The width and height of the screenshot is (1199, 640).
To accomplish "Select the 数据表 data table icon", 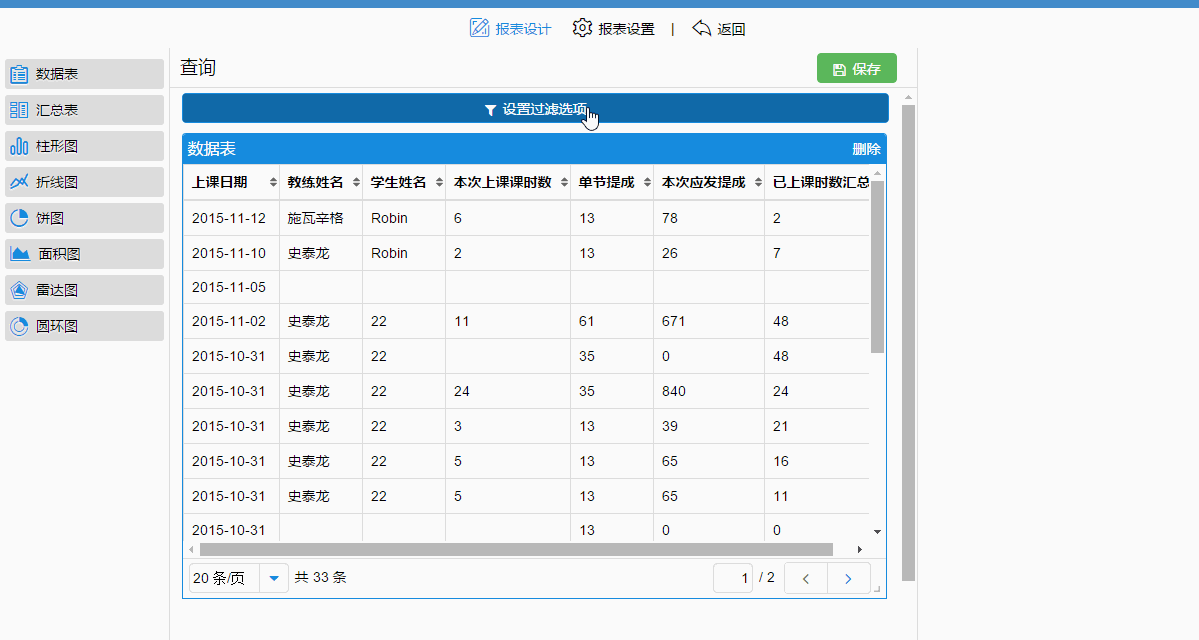I will [19, 74].
